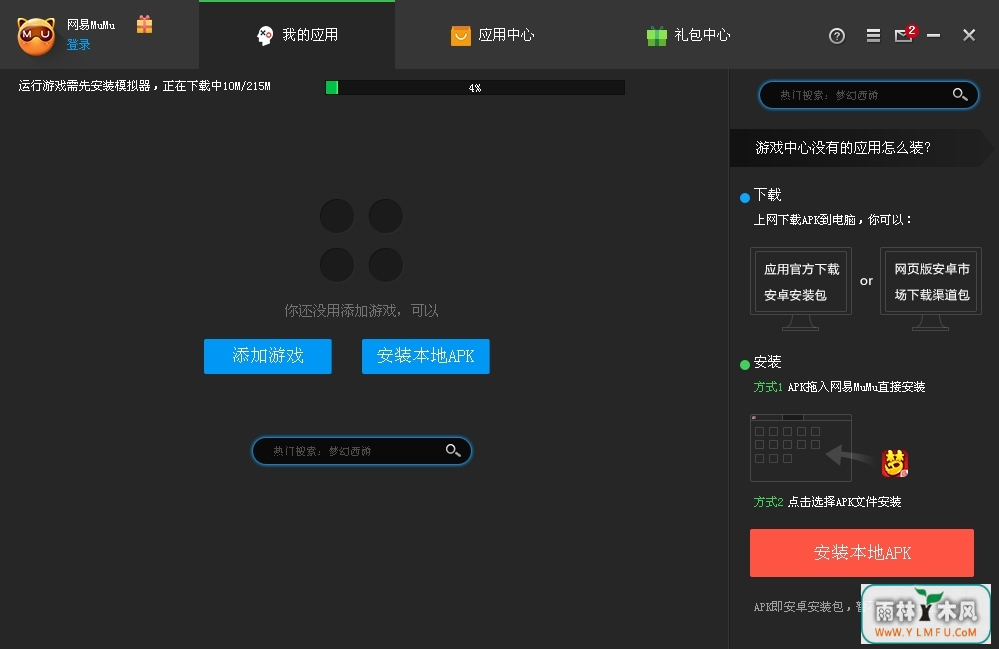The height and width of the screenshot is (649, 999).
Task: Click the 安装 section heading
Action: tap(767, 362)
